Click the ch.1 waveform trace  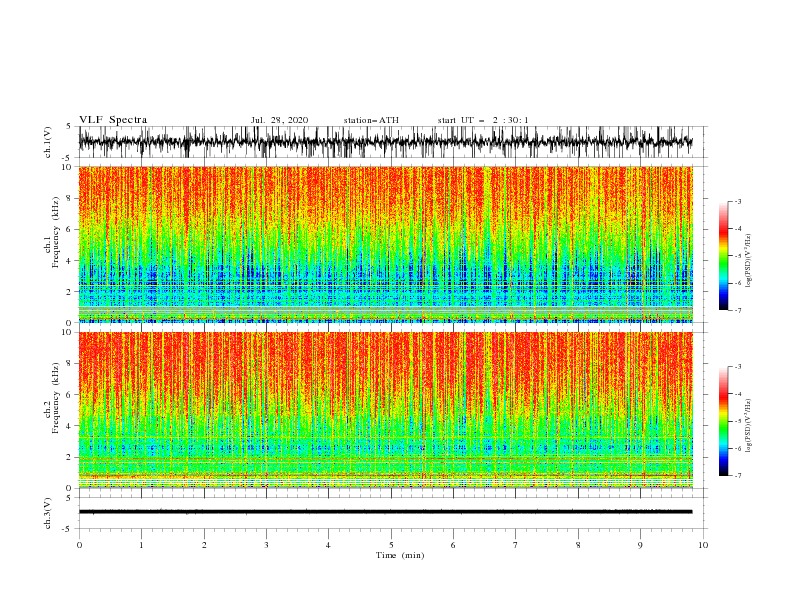coord(385,142)
